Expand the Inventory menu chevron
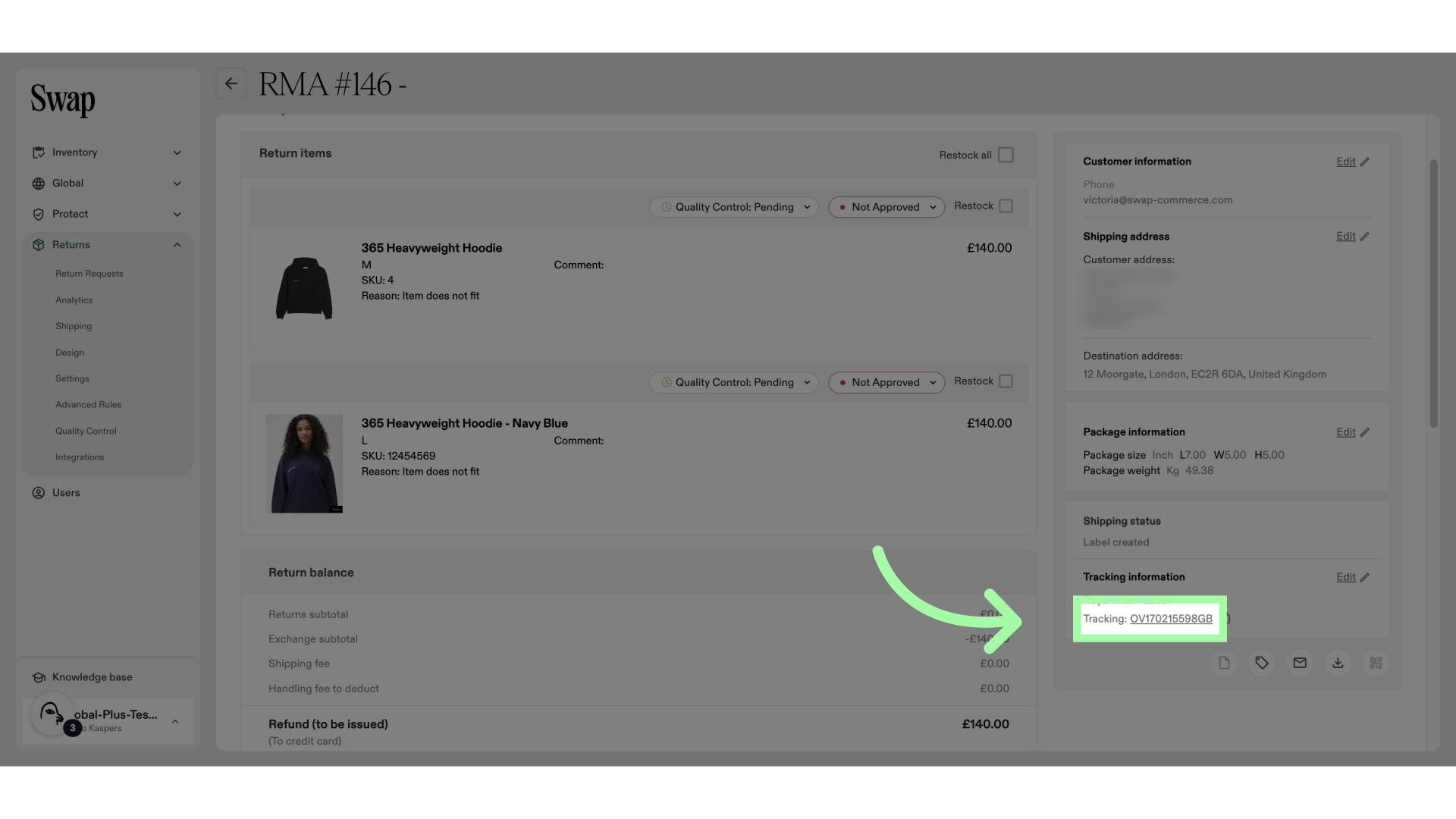This screenshot has height=819, width=1456. click(x=177, y=152)
